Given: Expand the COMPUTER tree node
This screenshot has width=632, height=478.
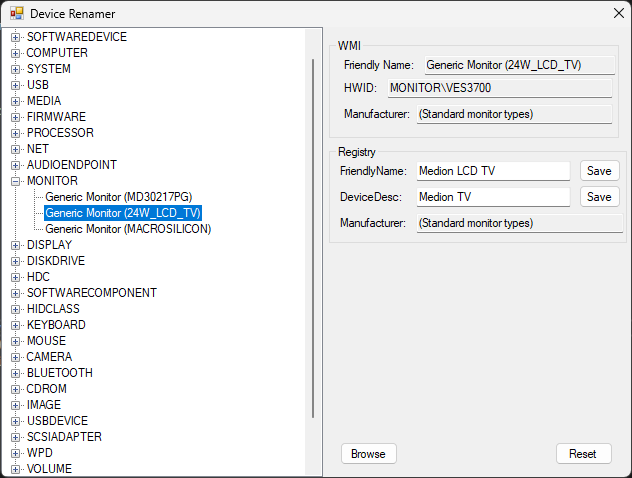Looking at the screenshot, I should [x=15, y=53].
